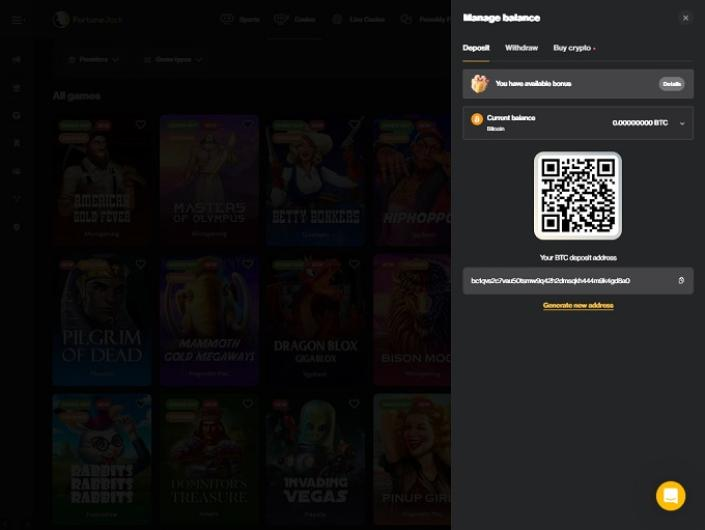Screen dimensions: 705x530
Task: Copy the BTC deposit address
Action: [x=681, y=281]
